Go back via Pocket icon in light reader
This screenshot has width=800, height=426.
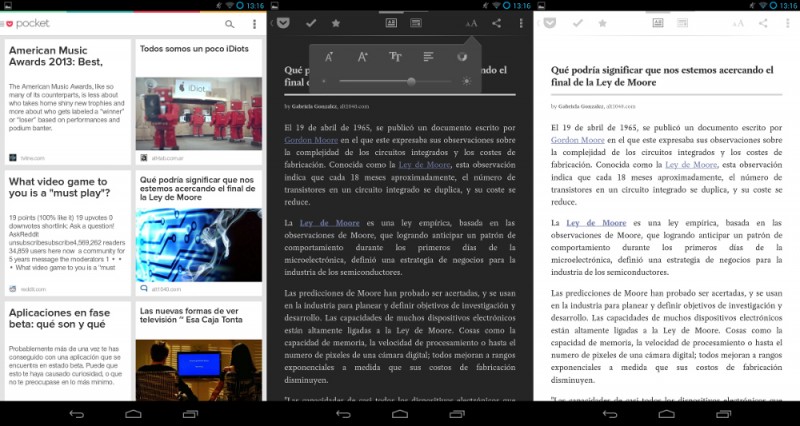(x=549, y=23)
